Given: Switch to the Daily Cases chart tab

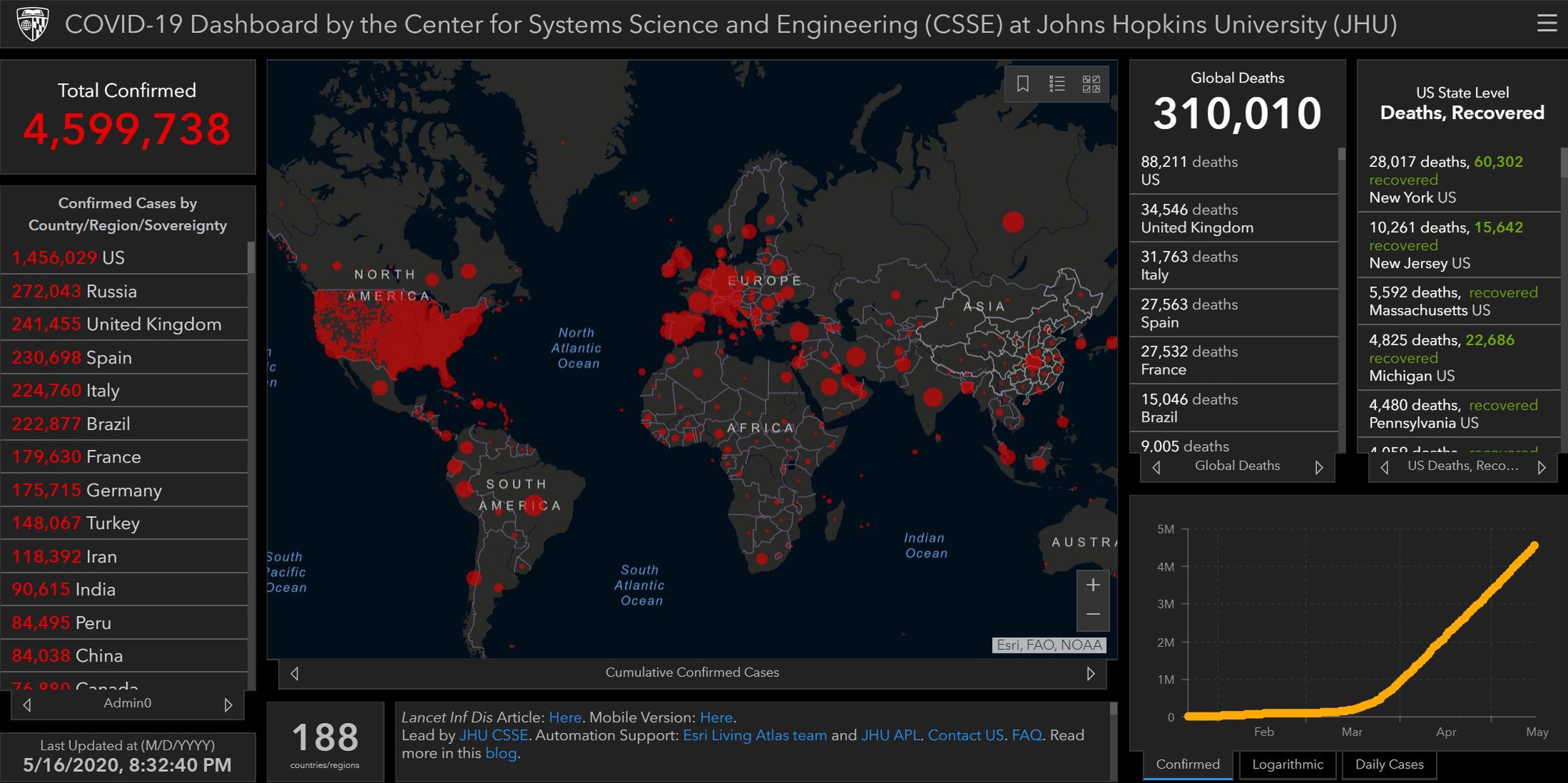Looking at the screenshot, I should [1388, 764].
